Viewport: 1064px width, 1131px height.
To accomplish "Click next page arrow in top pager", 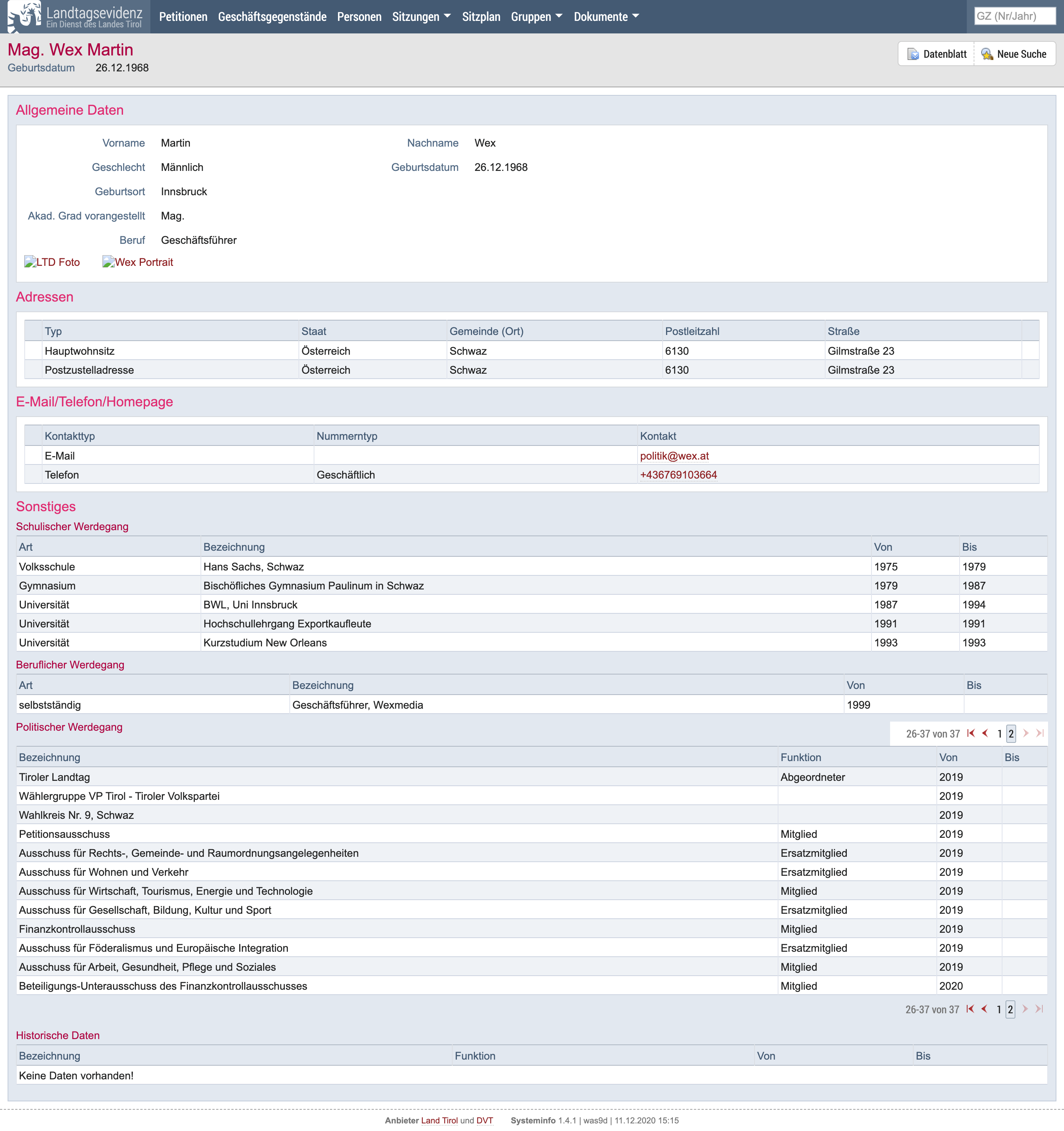I will click(1025, 733).
